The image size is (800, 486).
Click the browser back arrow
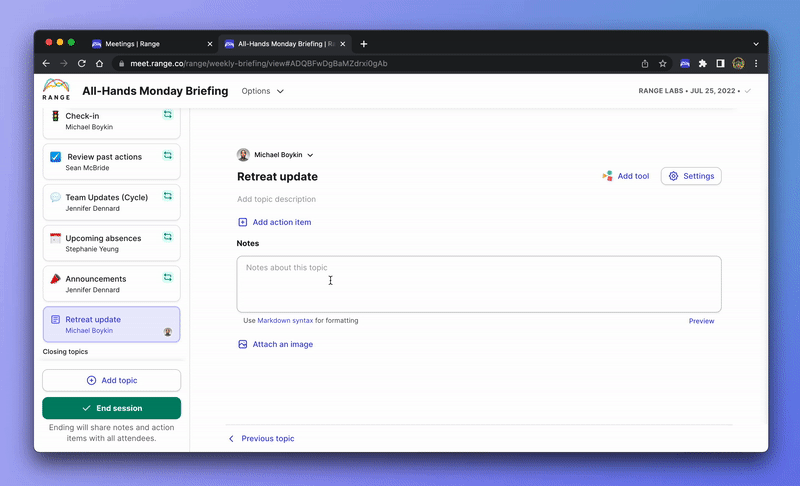[46, 63]
